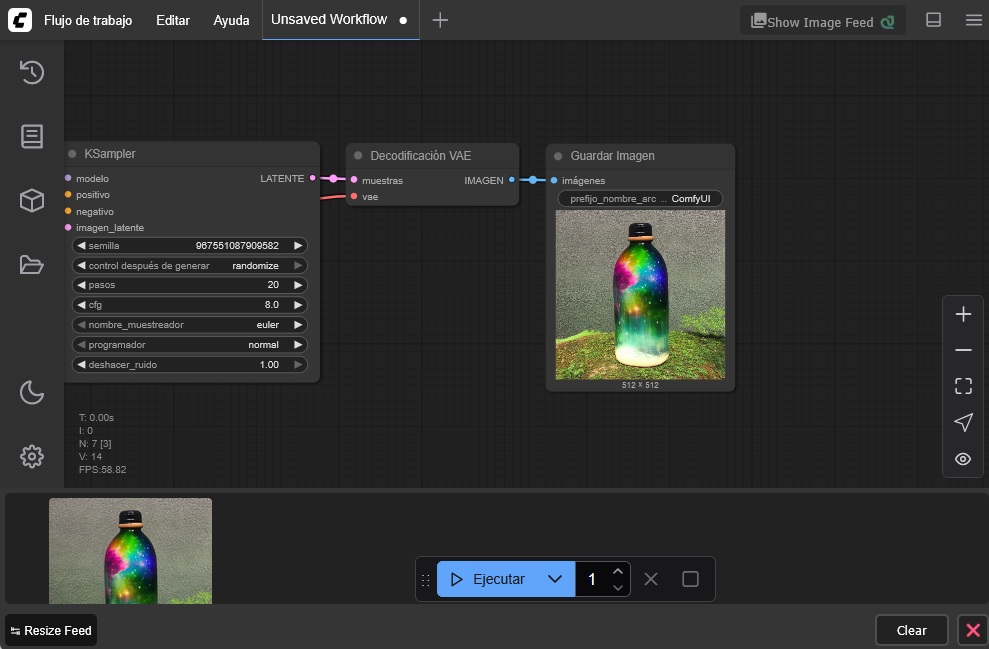The width and height of the screenshot is (989, 649).
Task: Decrease the batch count down arrow
Action: tap(618, 587)
